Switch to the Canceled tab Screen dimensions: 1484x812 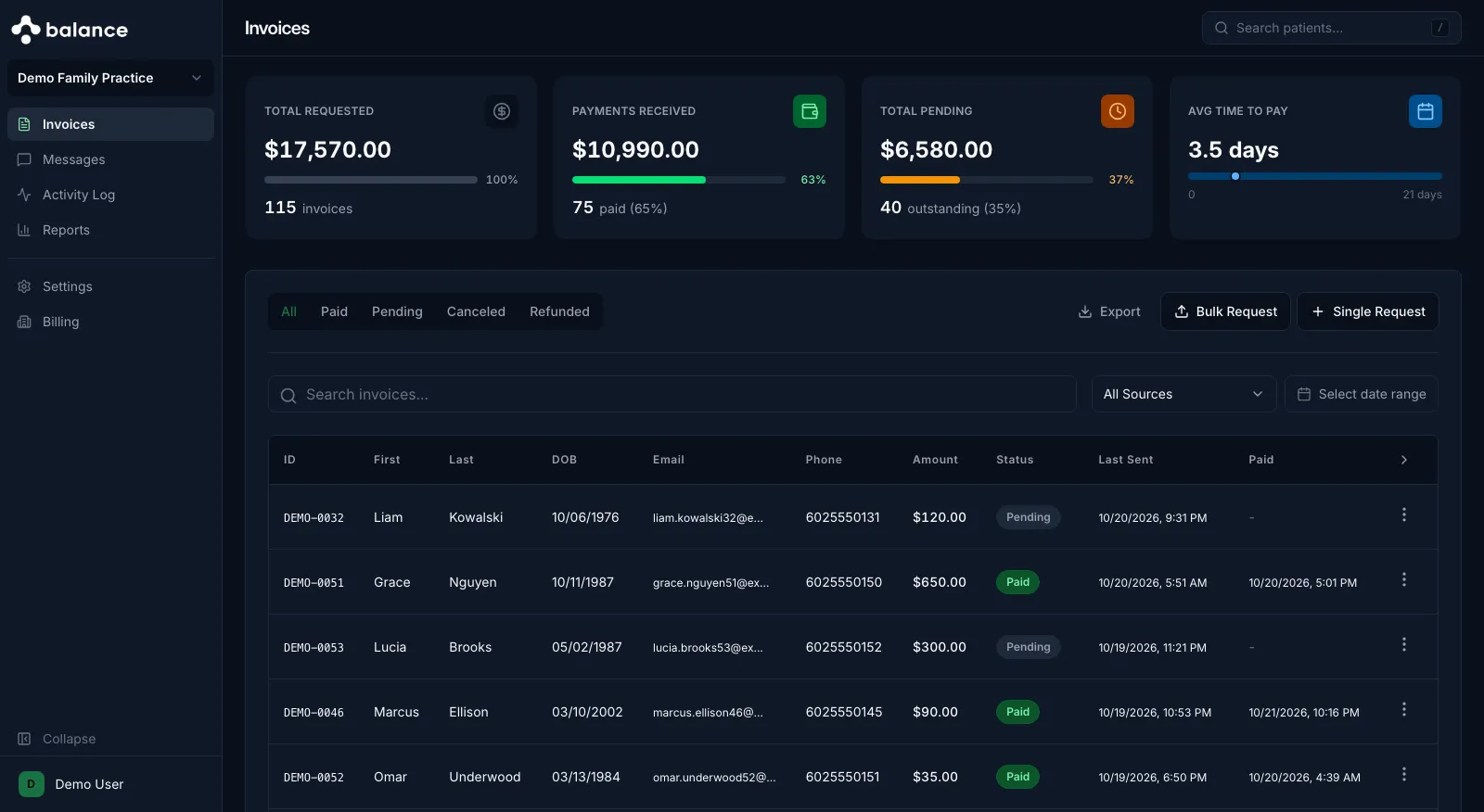click(476, 311)
